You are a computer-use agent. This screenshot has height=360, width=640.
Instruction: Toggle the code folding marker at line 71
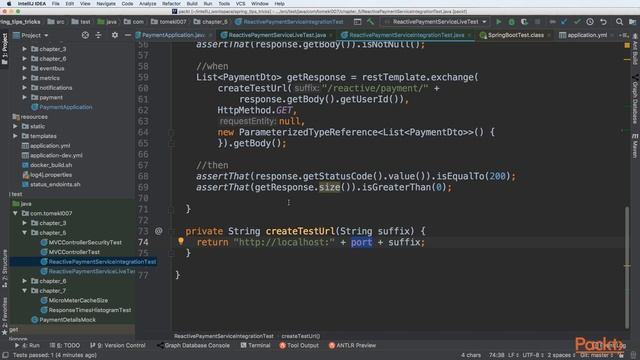171,209
